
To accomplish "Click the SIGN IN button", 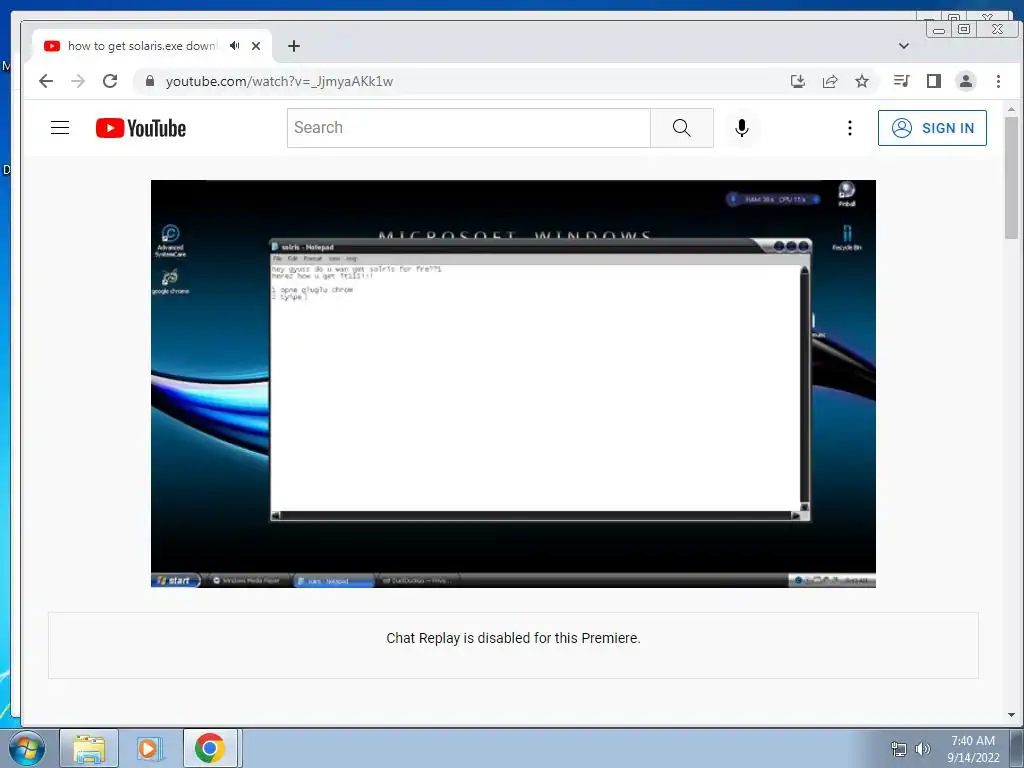I will (932, 128).
